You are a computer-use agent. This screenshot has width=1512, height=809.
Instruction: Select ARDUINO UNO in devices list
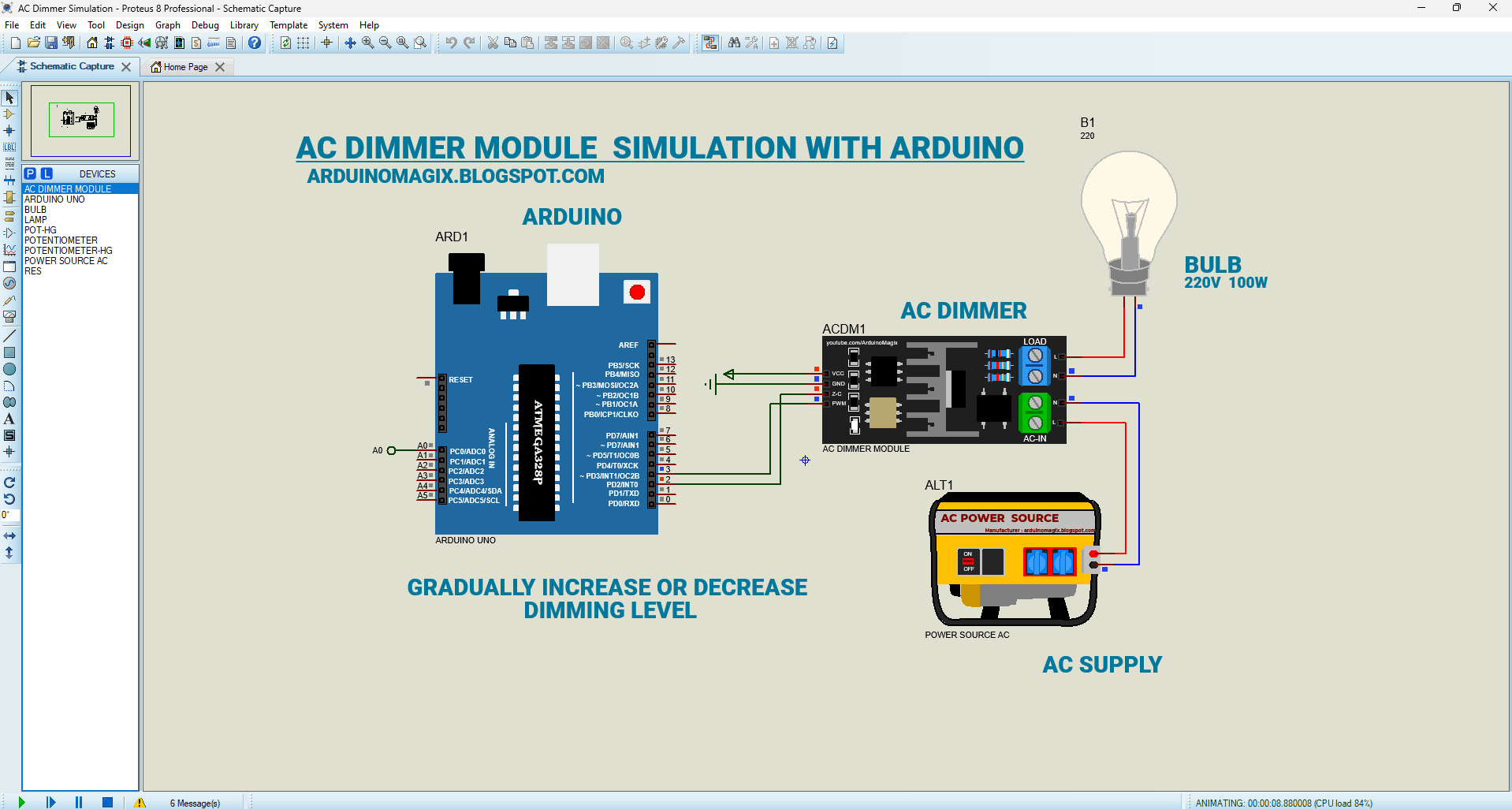pyautogui.click(x=80, y=199)
